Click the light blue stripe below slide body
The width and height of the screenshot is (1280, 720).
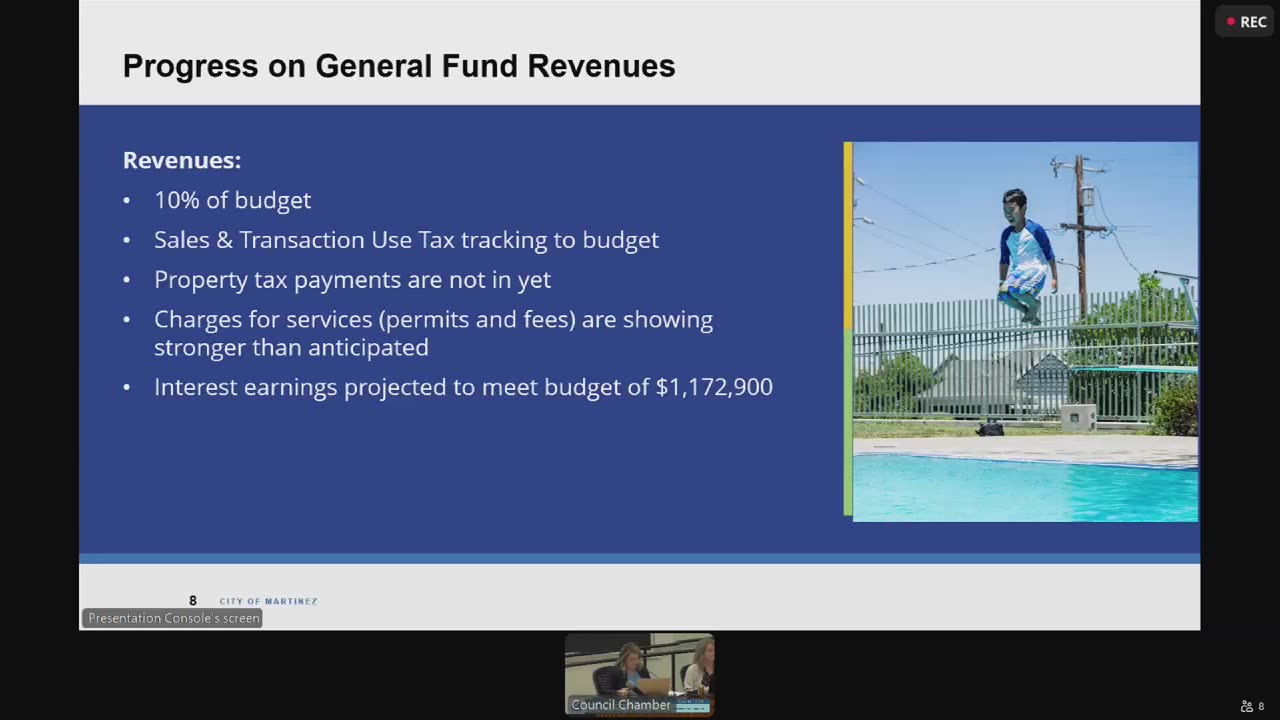640,558
